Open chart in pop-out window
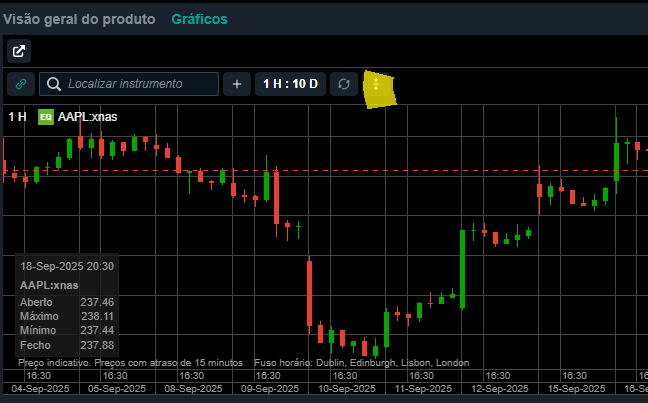This screenshot has height=403, width=648. (x=20, y=51)
